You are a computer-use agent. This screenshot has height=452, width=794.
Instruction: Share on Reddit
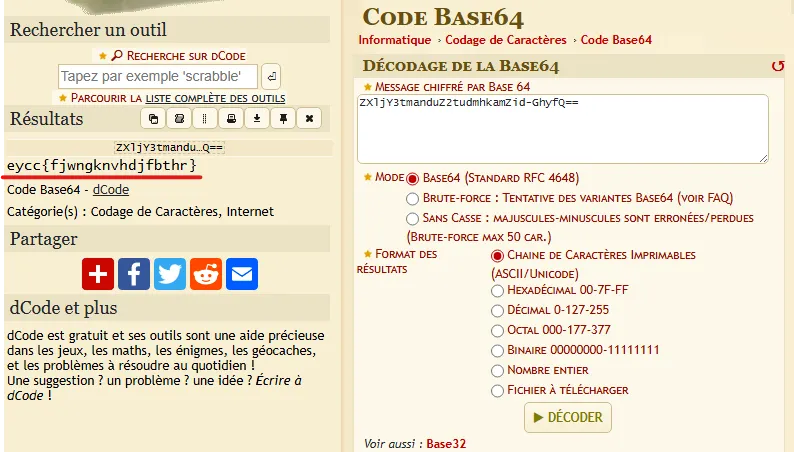point(206,274)
